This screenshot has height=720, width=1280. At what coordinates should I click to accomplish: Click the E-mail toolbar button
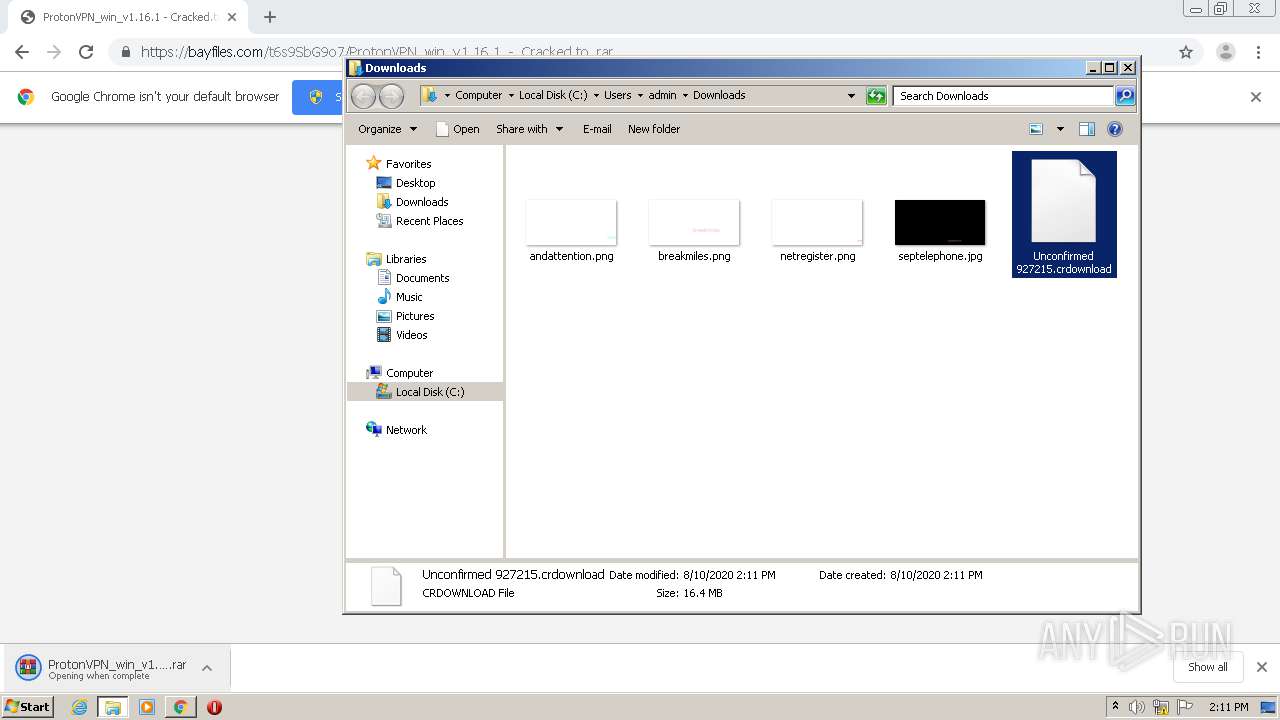[x=597, y=129]
